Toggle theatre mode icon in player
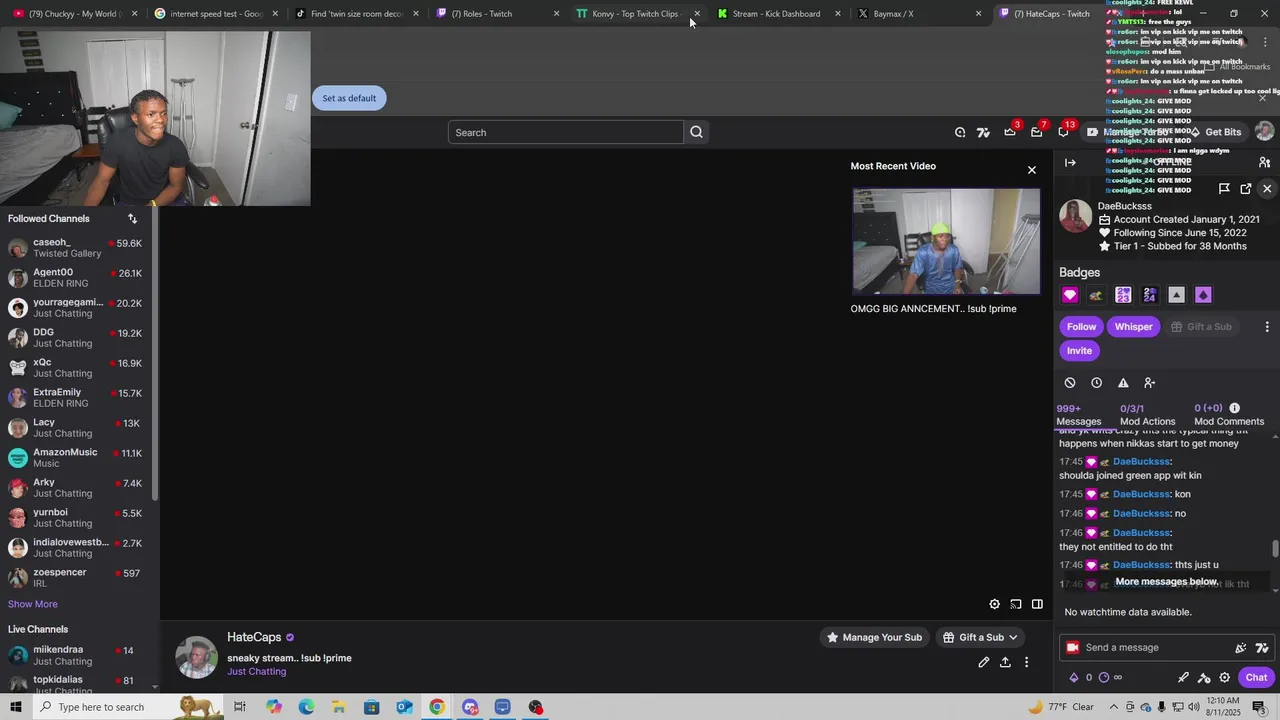The height and width of the screenshot is (720, 1280). (1037, 604)
